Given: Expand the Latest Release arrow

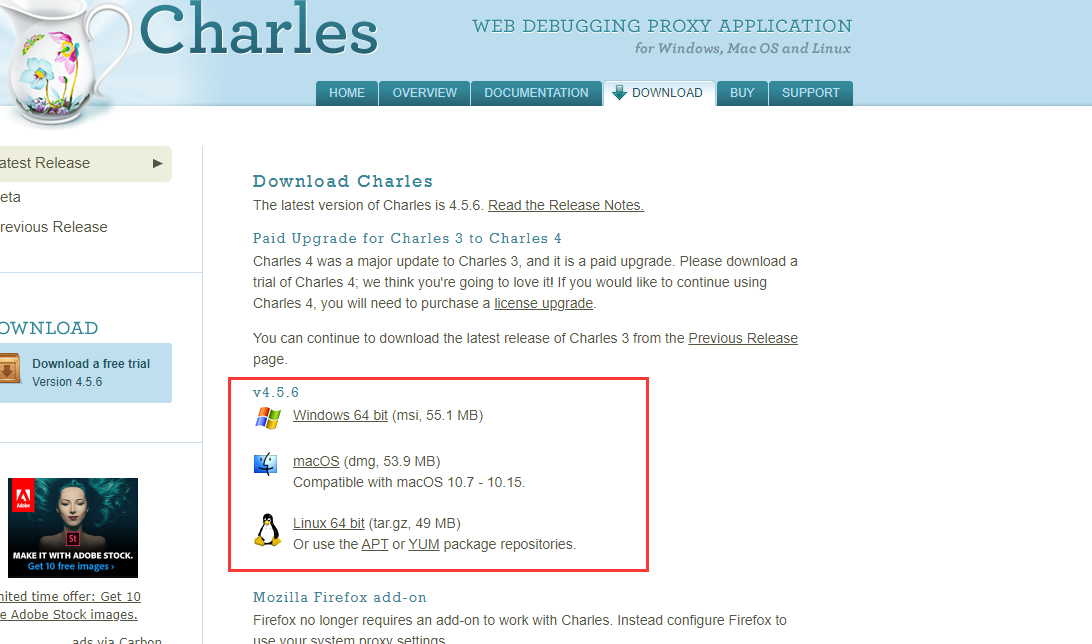Looking at the screenshot, I should click(157, 164).
